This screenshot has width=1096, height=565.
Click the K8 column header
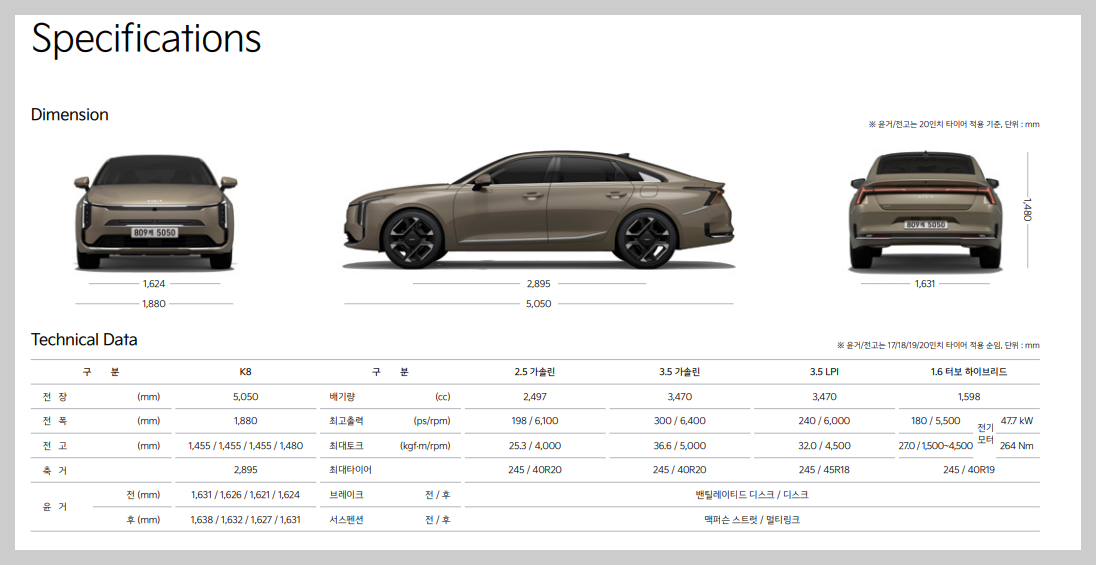coord(245,372)
